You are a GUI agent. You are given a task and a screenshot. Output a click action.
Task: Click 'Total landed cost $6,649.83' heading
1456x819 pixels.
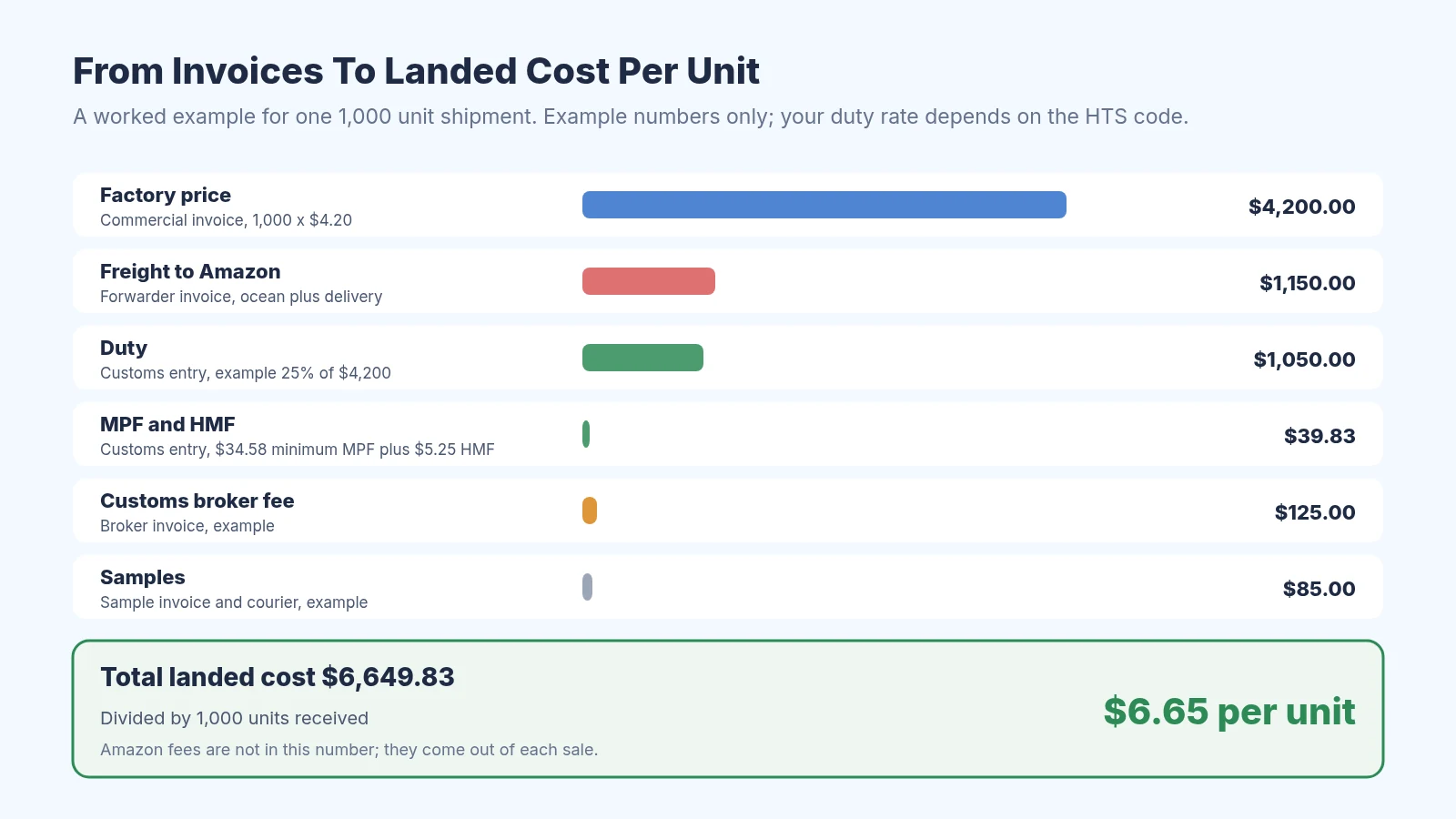tap(278, 677)
